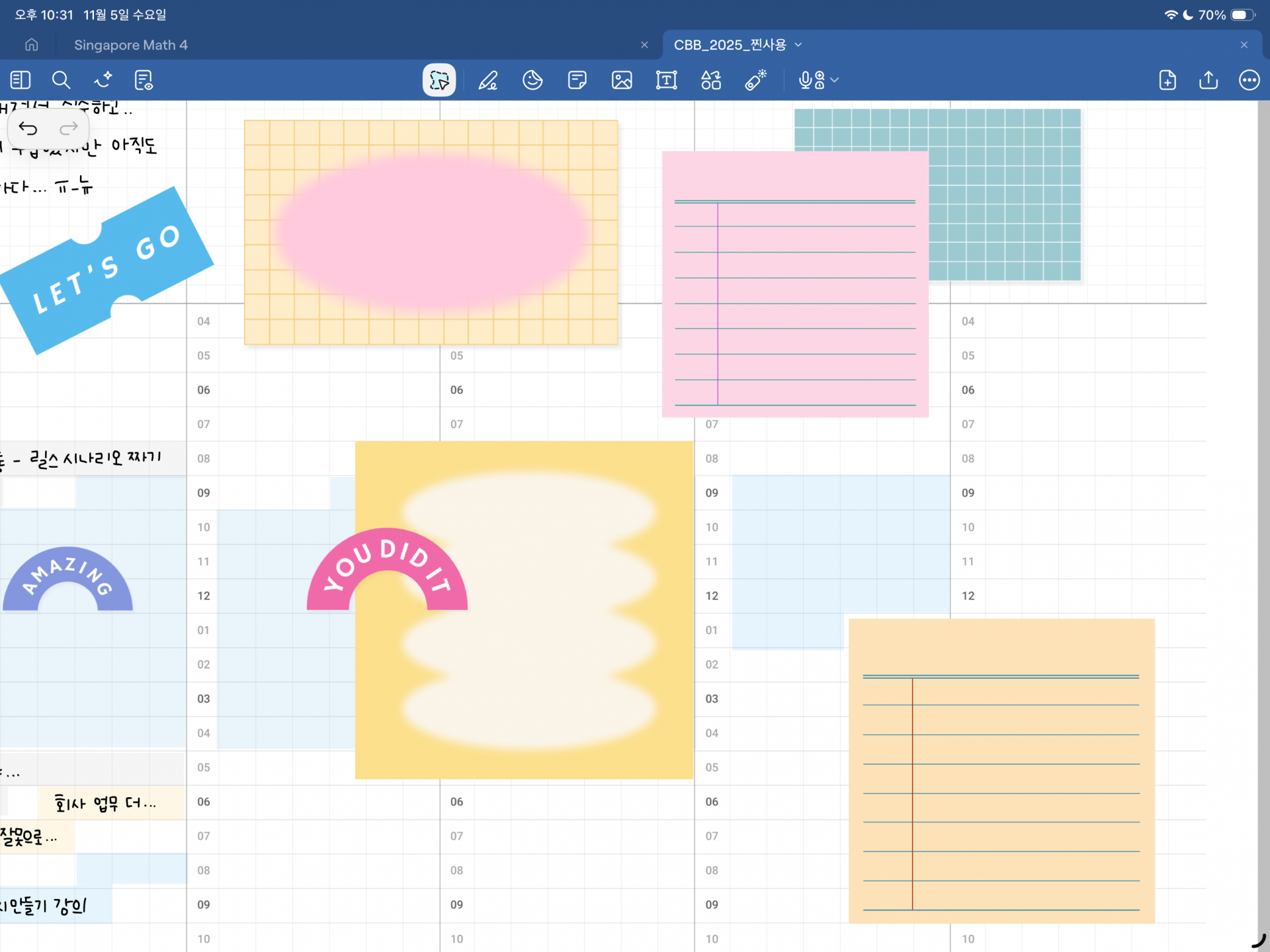Activate the laser pointer tool

(755, 80)
